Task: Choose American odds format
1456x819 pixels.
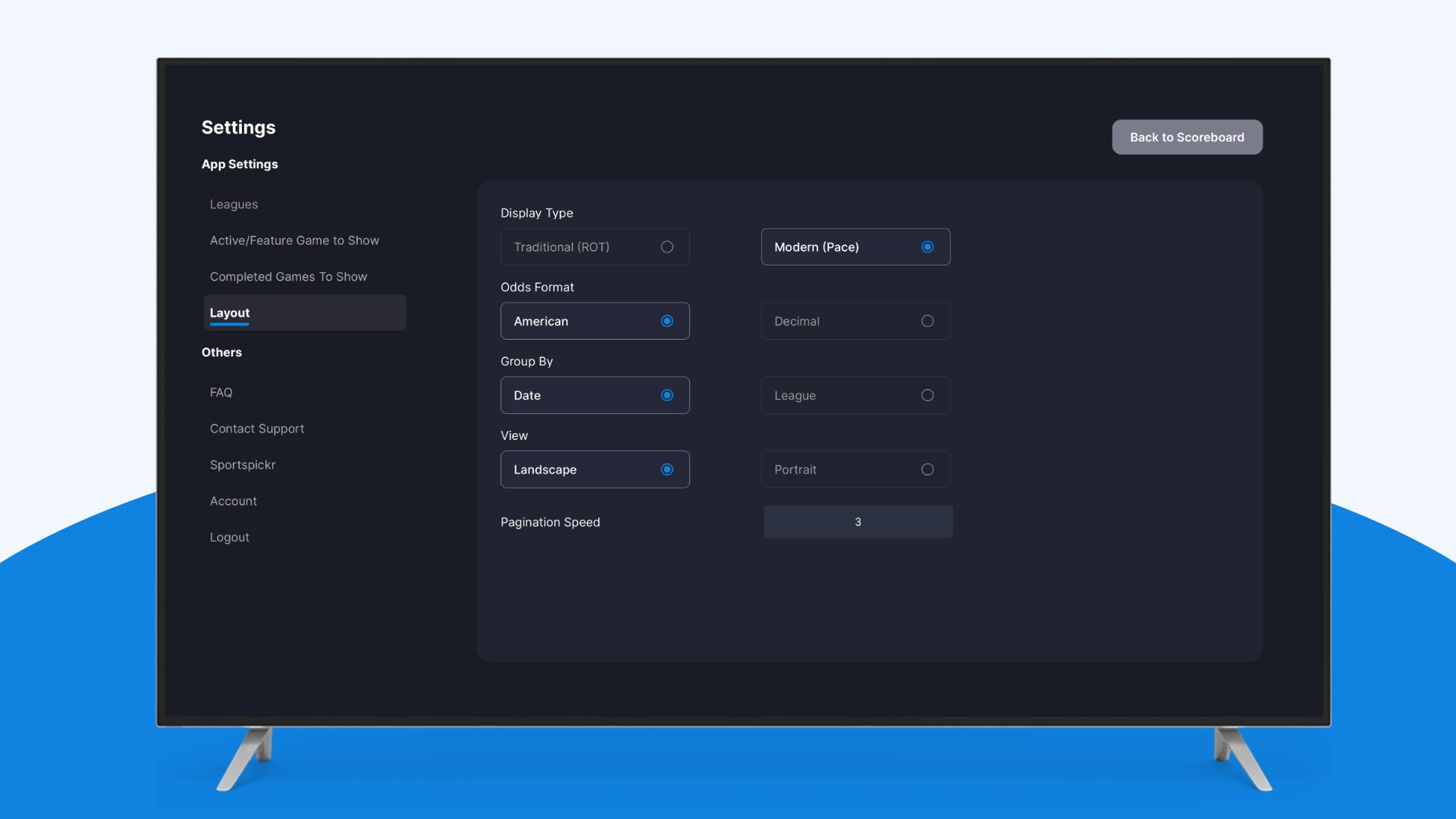Action: point(595,322)
